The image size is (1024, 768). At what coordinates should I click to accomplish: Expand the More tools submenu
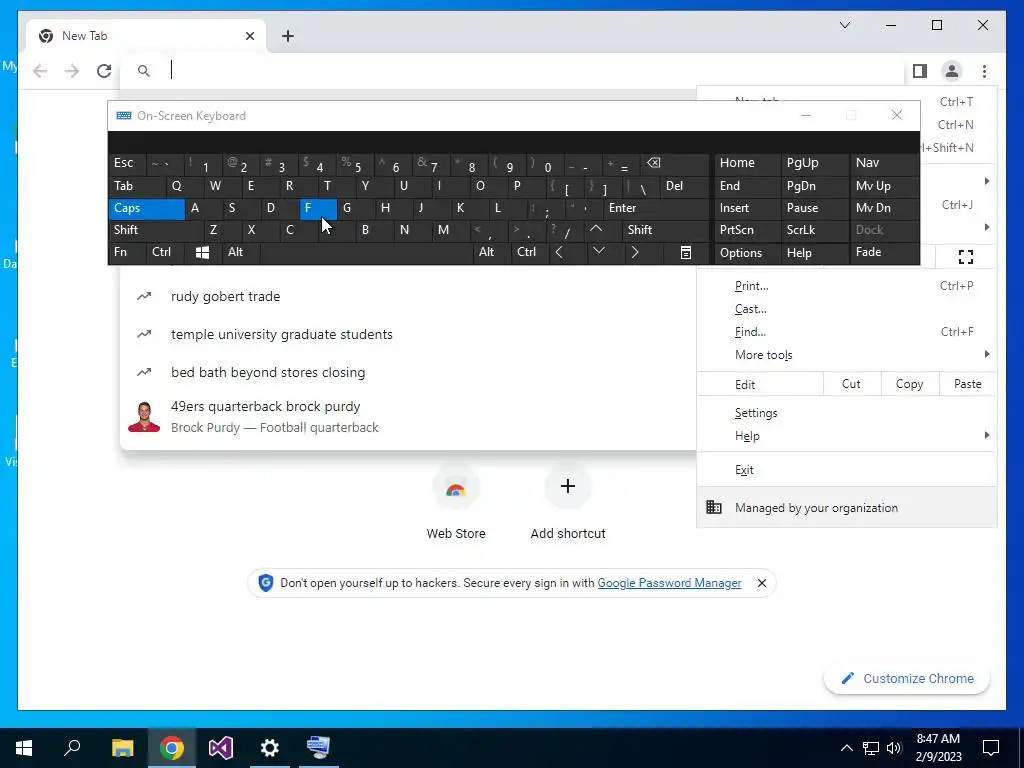[846, 355]
